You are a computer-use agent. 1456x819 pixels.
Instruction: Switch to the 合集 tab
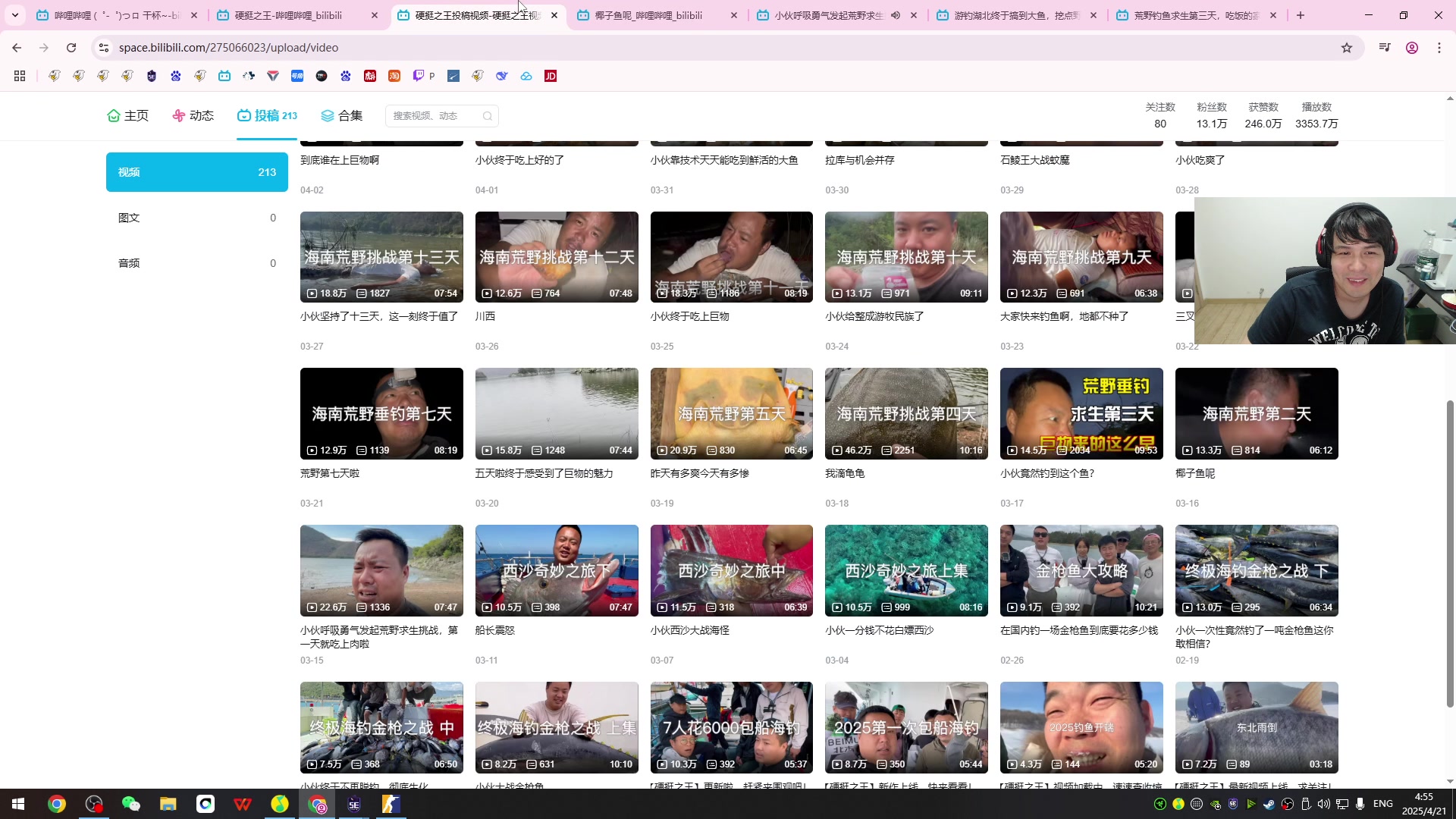coord(342,115)
